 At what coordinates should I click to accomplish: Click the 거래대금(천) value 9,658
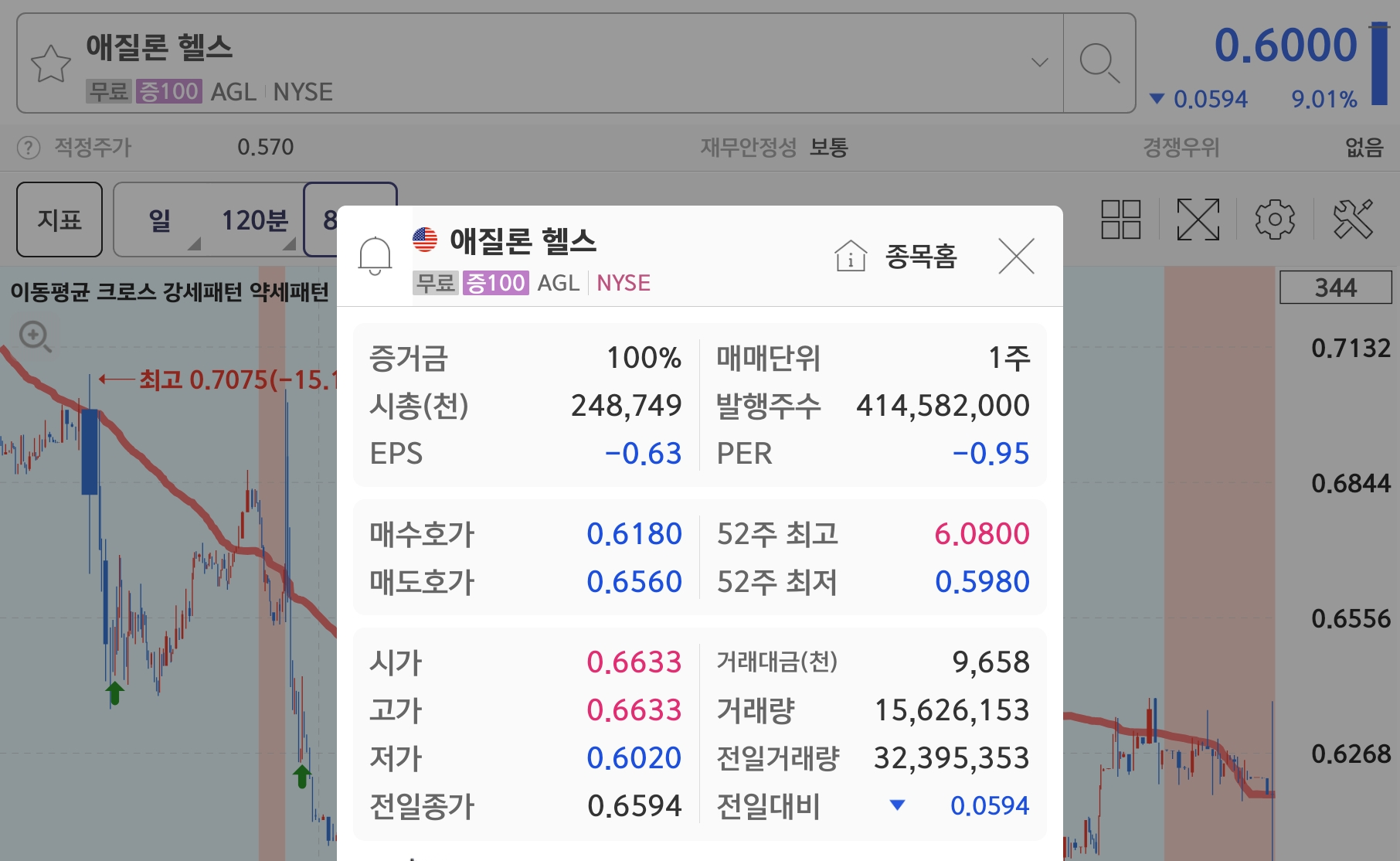[991, 662]
